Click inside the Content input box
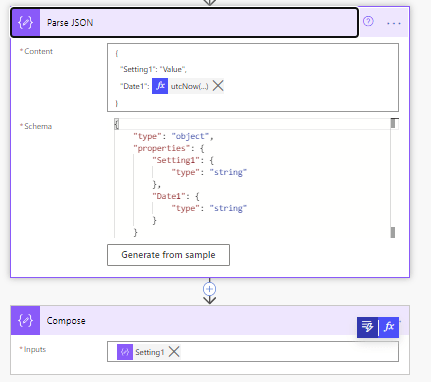The height and width of the screenshot is (382, 431). click(x=253, y=77)
